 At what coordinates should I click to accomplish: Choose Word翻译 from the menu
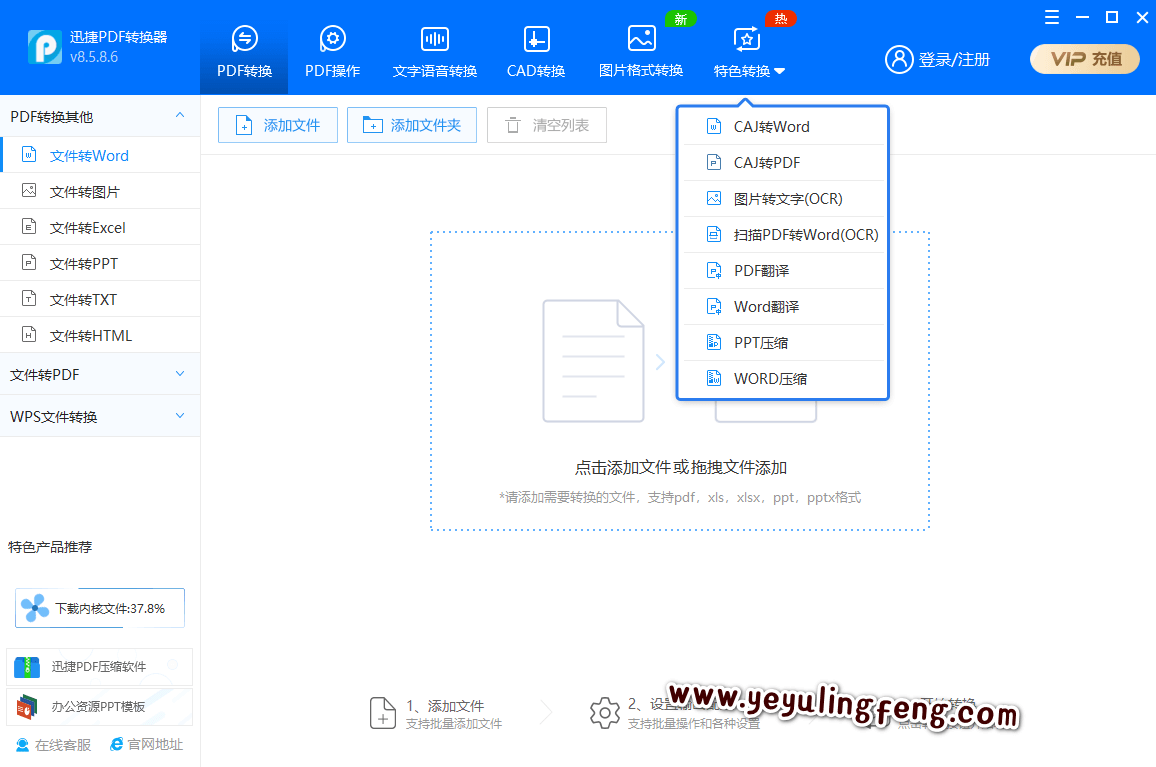783,307
